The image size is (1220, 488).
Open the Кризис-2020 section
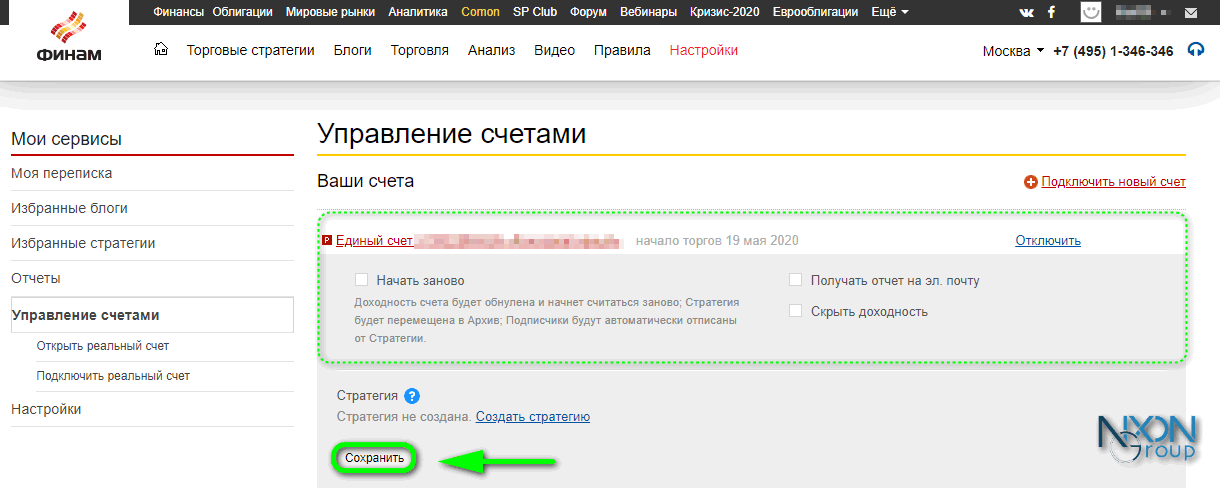724,12
